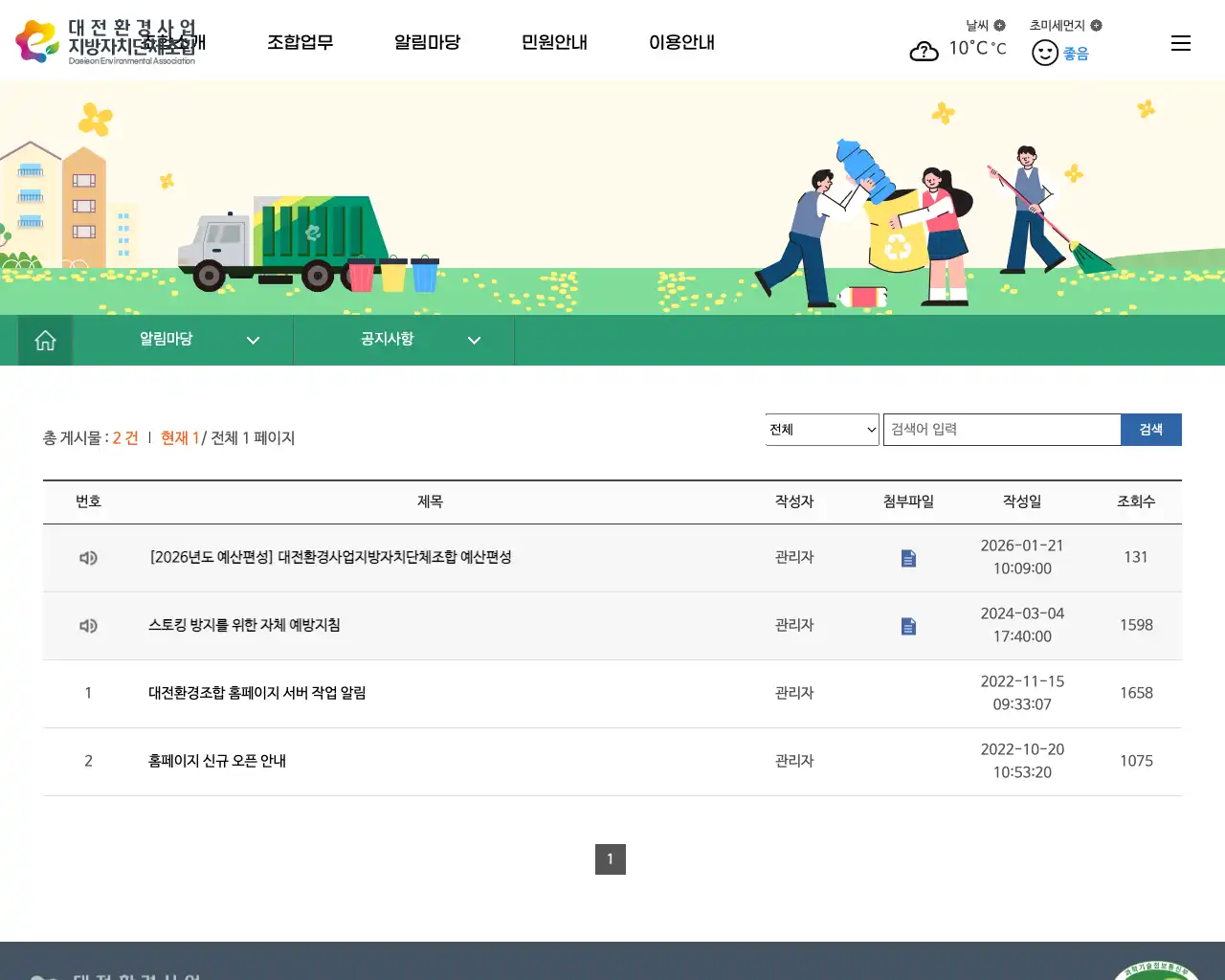1225x980 pixels.
Task: Open the hamburger menu
Action: click(x=1180, y=42)
